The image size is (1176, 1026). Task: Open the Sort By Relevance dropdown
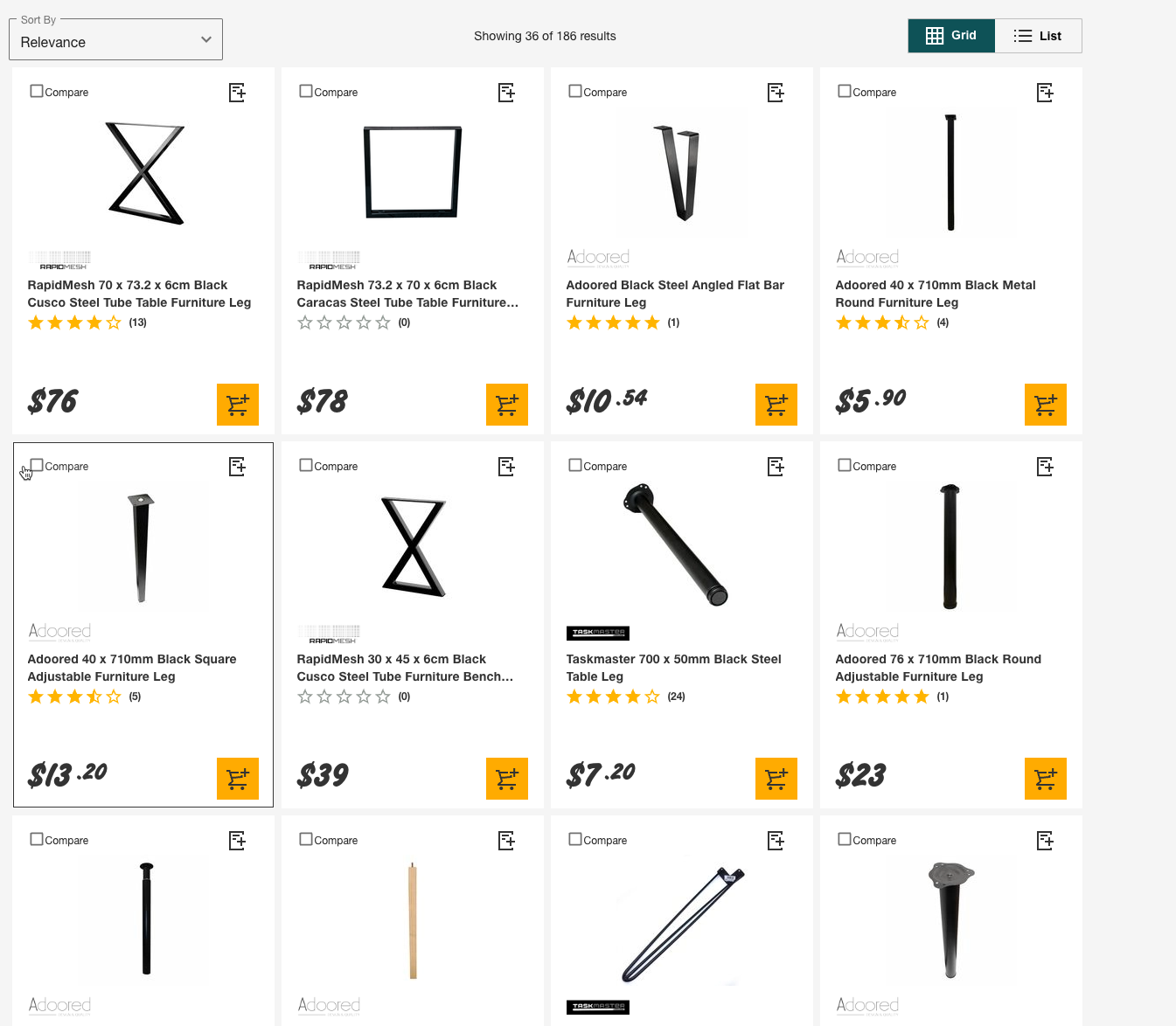pos(115,42)
